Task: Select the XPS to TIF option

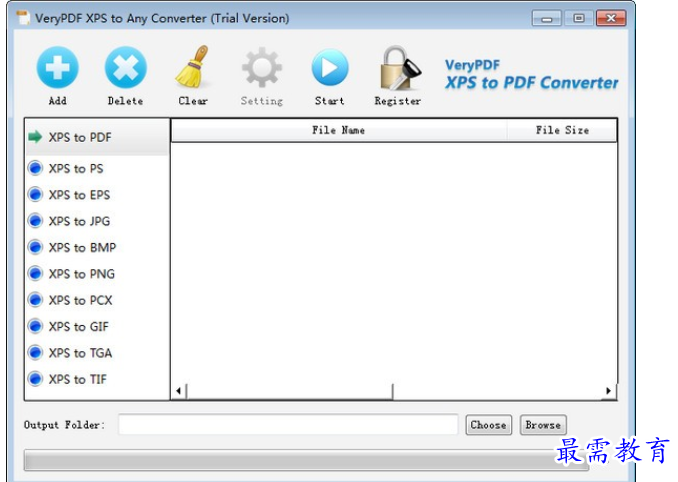Action: pyautogui.click(x=67, y=379)
